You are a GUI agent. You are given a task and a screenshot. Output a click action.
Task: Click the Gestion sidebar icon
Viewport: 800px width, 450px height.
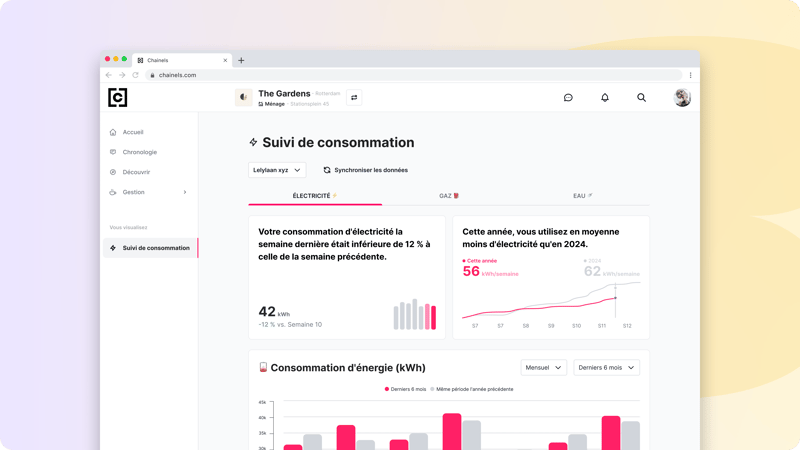(113, 192)
